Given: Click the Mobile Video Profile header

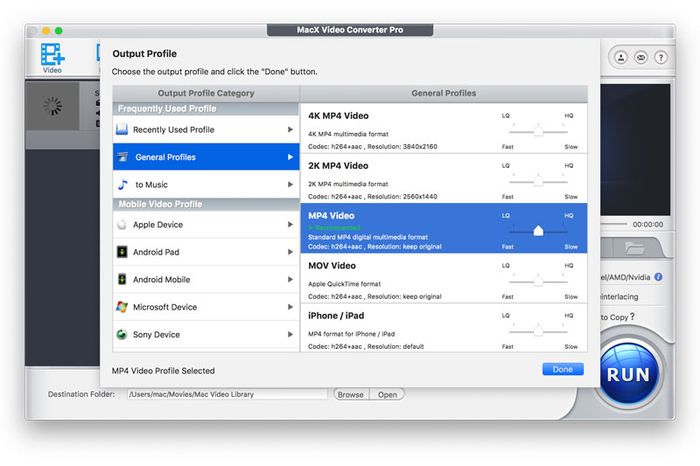Looking at the screenshot, I should tap(206, 204).
